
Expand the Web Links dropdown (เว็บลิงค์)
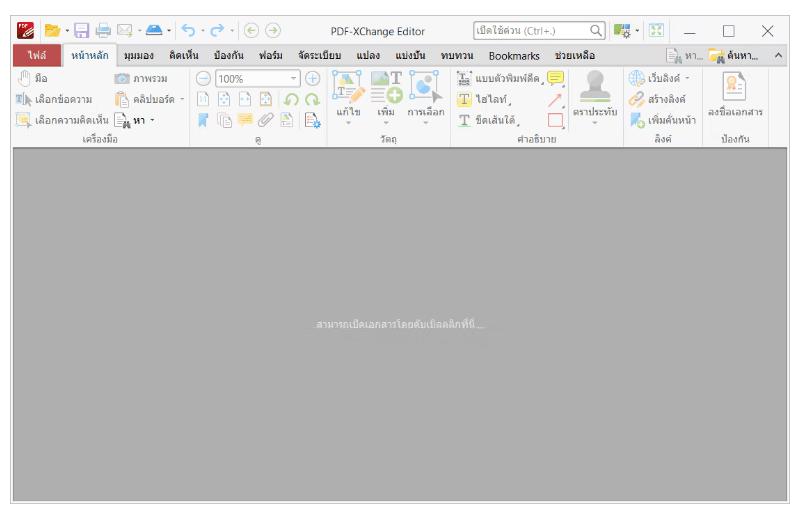tap(687, 79)
